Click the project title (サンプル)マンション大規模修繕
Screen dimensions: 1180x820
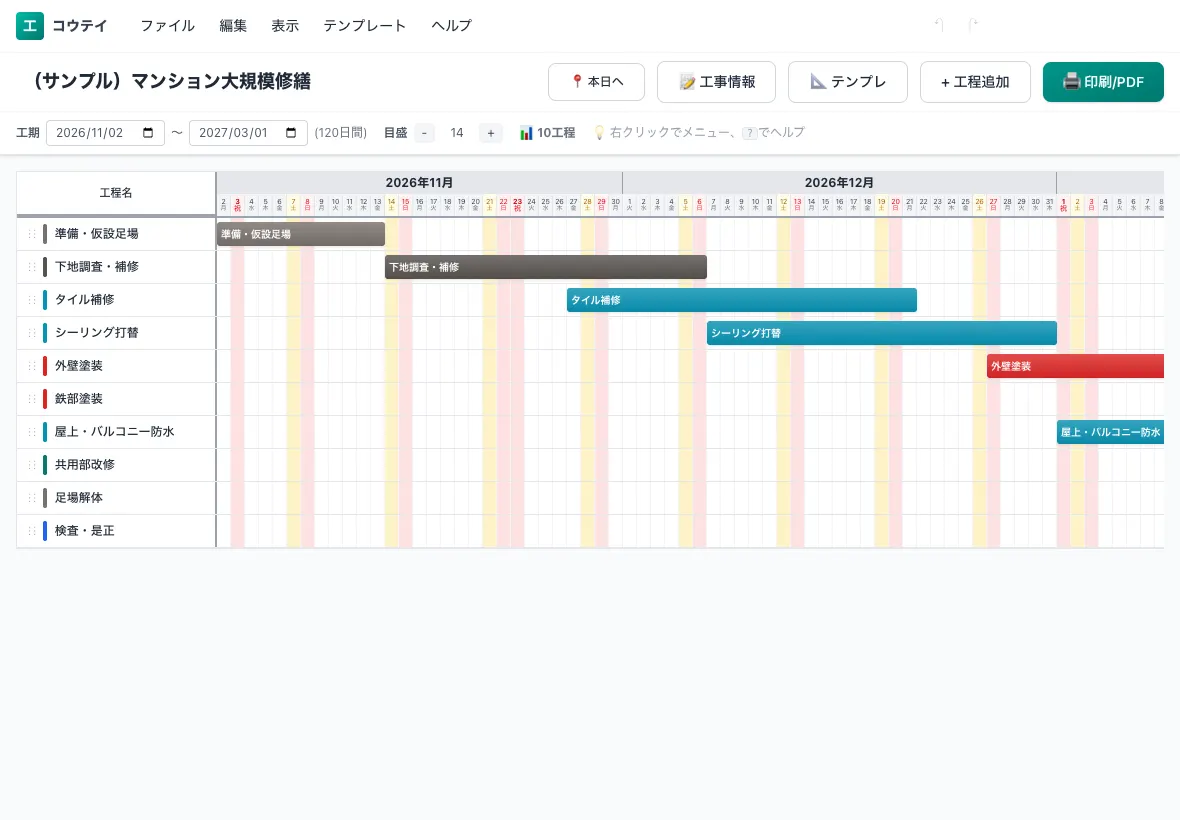(170, 81)
